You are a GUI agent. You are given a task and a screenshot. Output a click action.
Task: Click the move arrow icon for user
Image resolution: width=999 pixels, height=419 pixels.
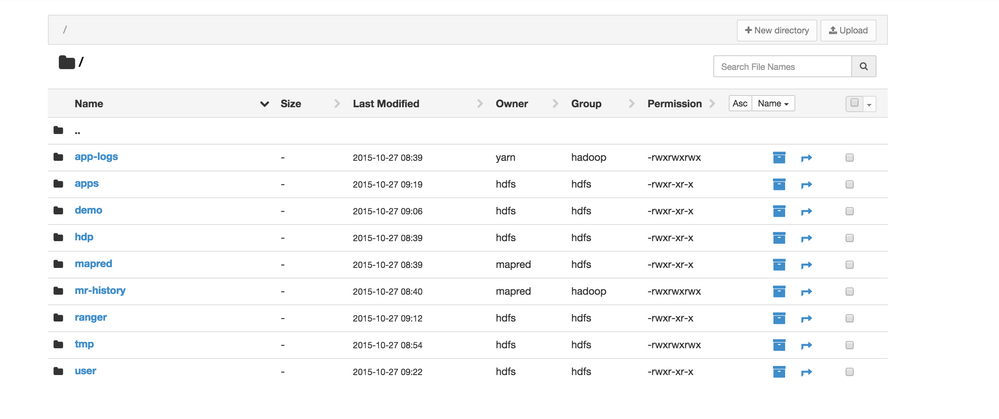coord(806,372)
